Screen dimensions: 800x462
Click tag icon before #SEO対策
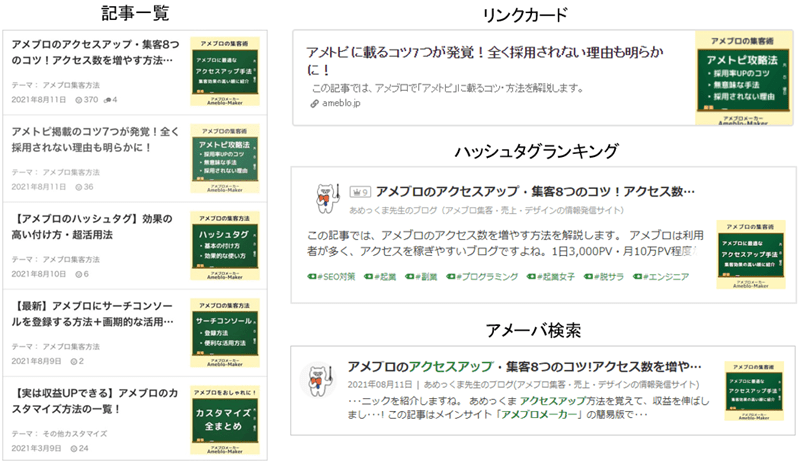(312, 277)
